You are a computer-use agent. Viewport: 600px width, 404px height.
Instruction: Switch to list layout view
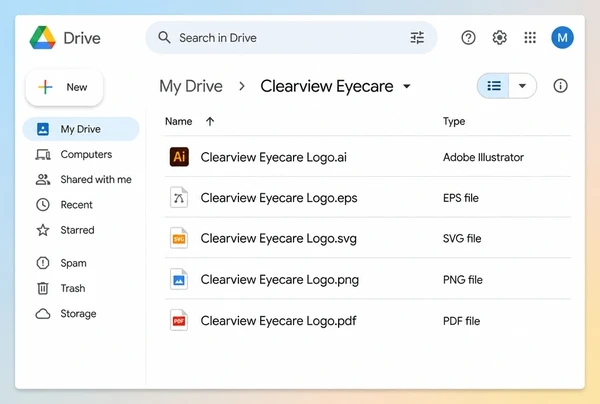coord(494,86)
